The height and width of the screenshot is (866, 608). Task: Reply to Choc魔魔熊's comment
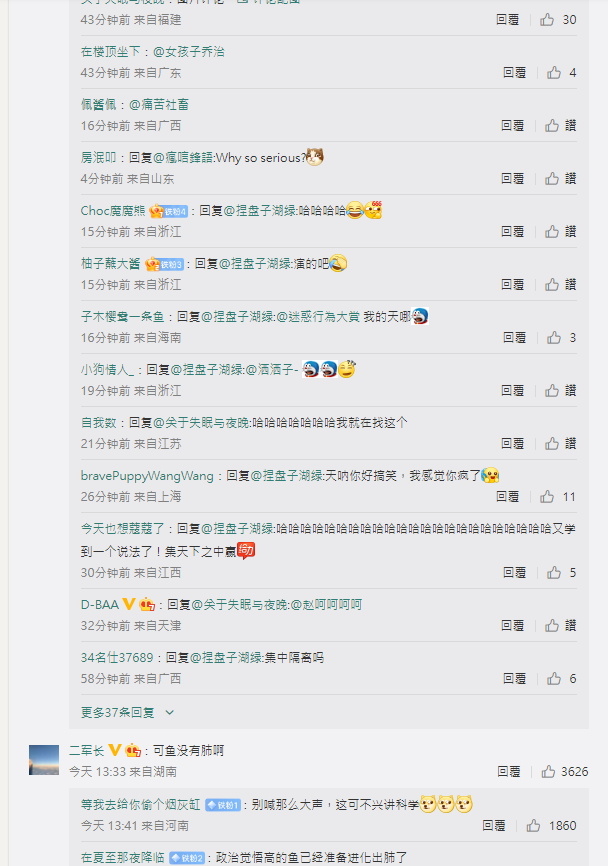coord(512,231)
